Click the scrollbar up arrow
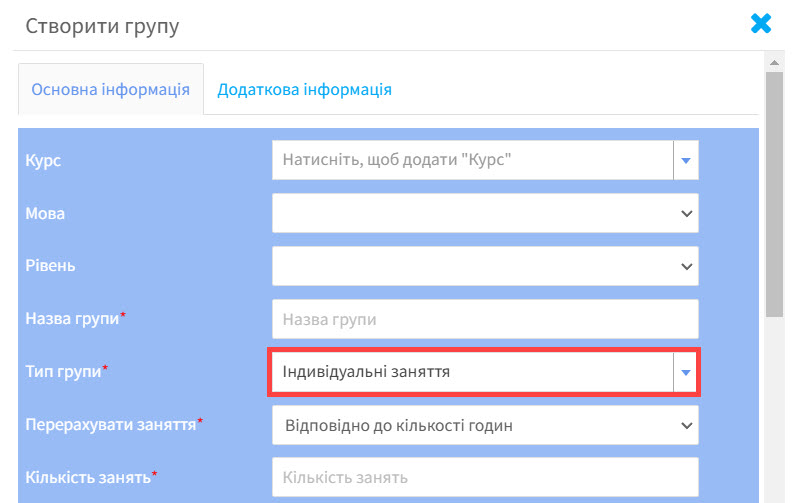801x503 pixels. tap(774, 62)
